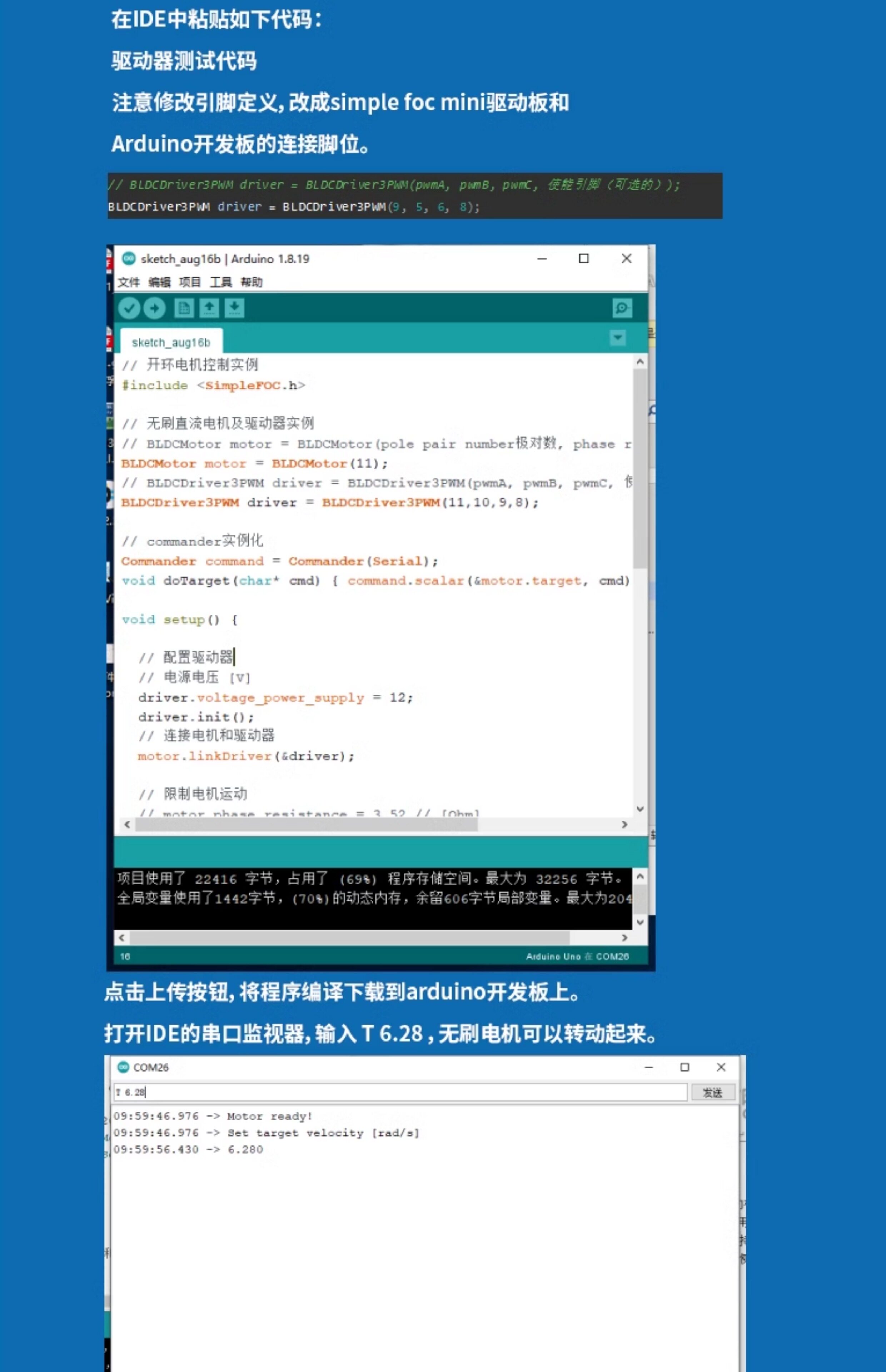Click the console scroll-down arrow

click(x=640, y=922)
